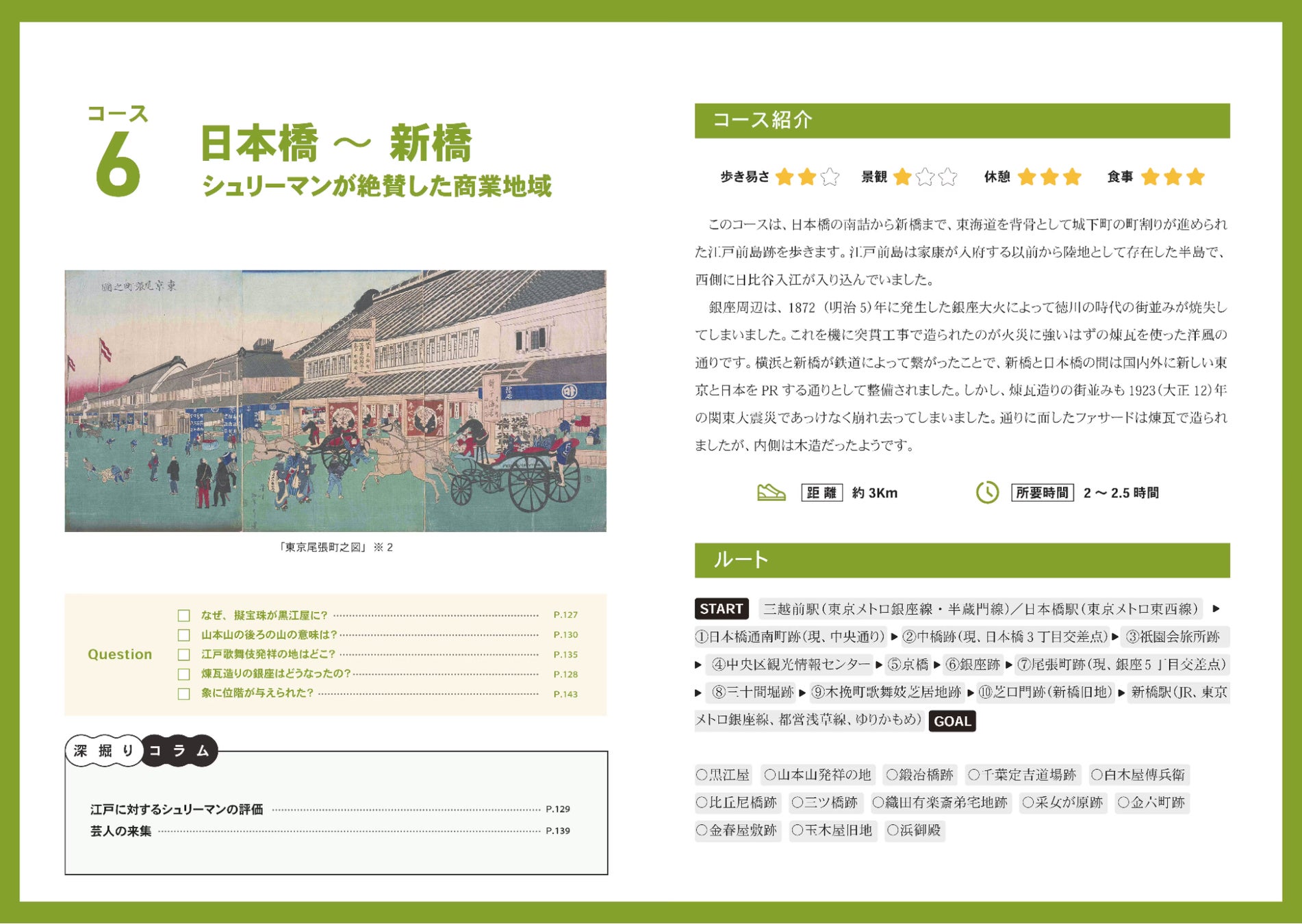Click the 所要時間 label box
The image size is (1302, 924).
(x=1042, y=493)
